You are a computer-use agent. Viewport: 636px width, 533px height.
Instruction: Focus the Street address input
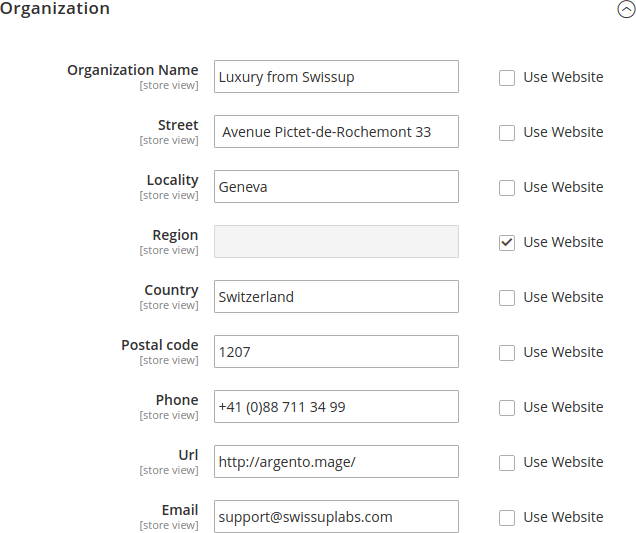(x=336, y=131)
